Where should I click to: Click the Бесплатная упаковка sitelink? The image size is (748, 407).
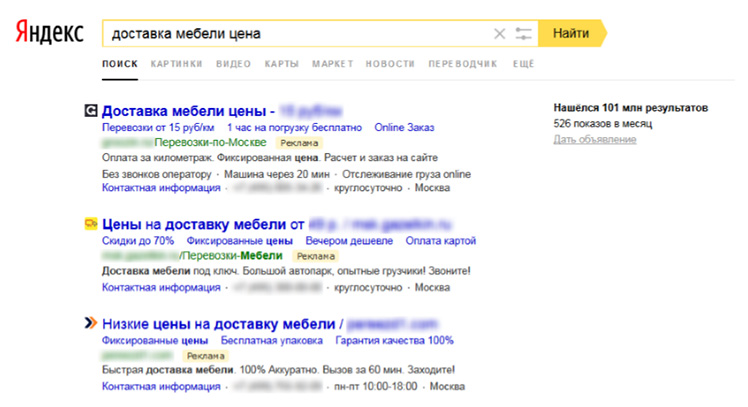(x=271, y=340)
